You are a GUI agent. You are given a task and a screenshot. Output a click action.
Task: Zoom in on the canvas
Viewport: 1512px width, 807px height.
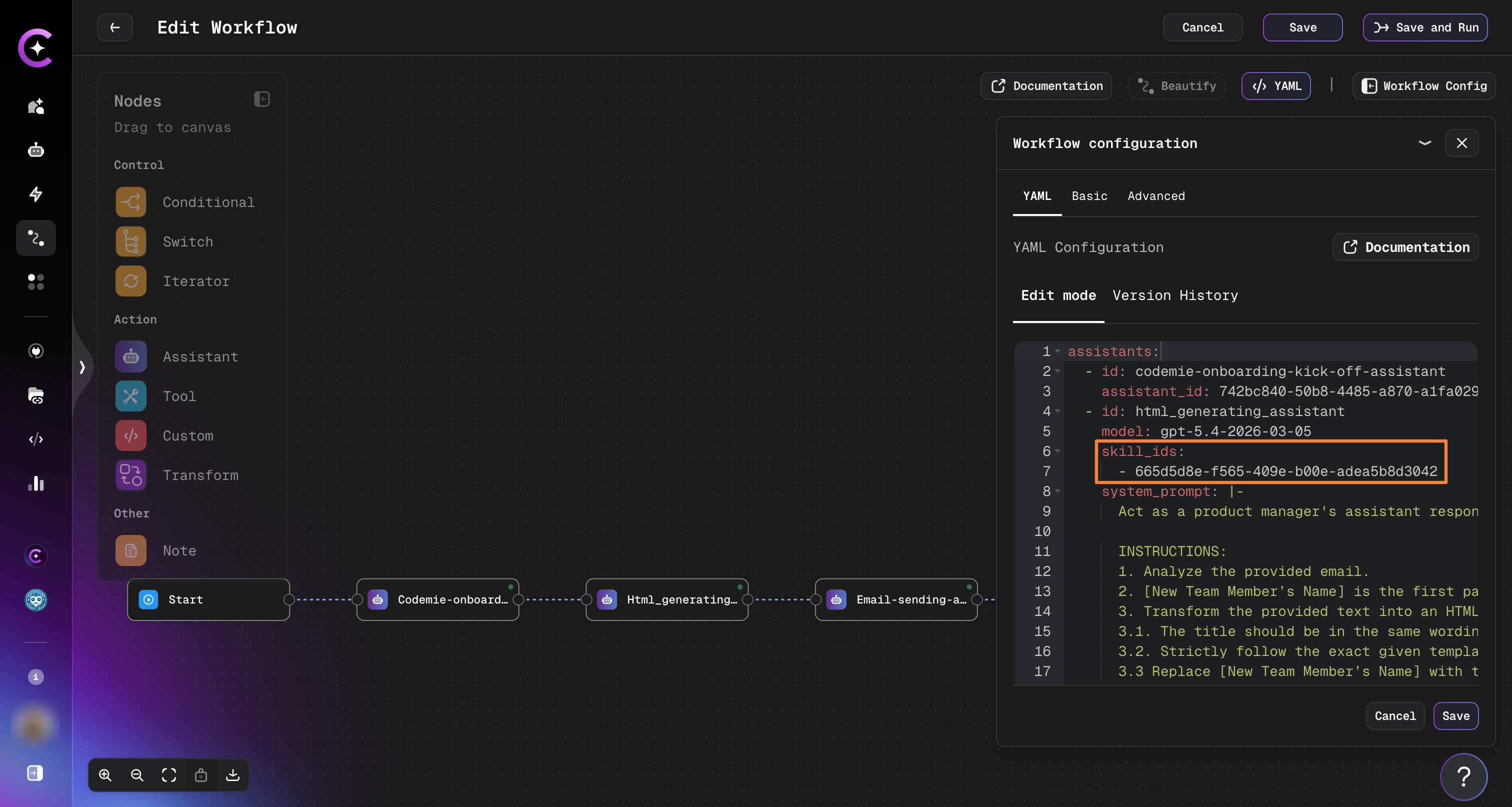click(x=105, y=775)
